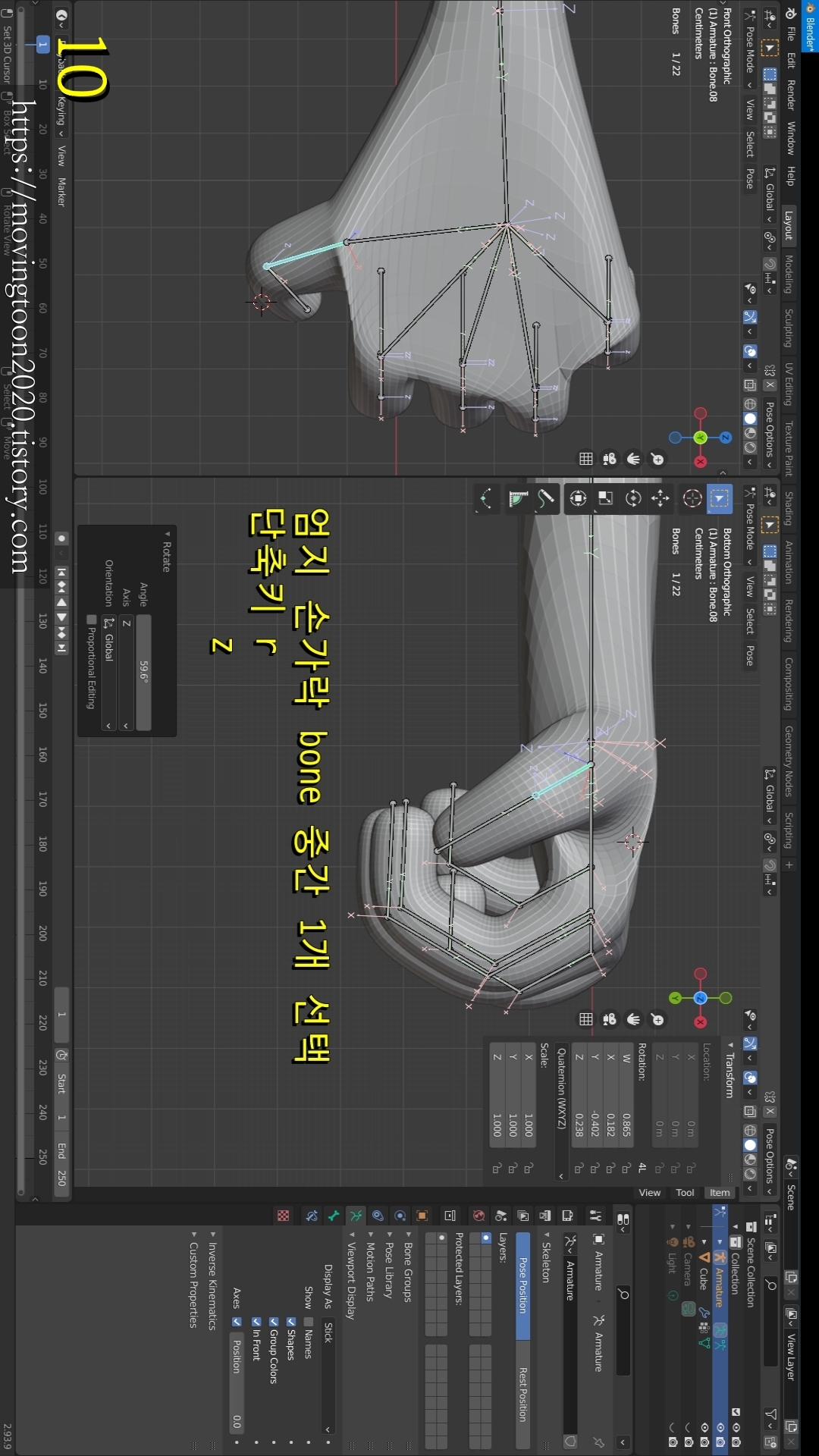Image resolution: width=819 pixels, height=1456 pixels.
Task: Switch to the Animation workspace tab
Action: click(789, 562)
